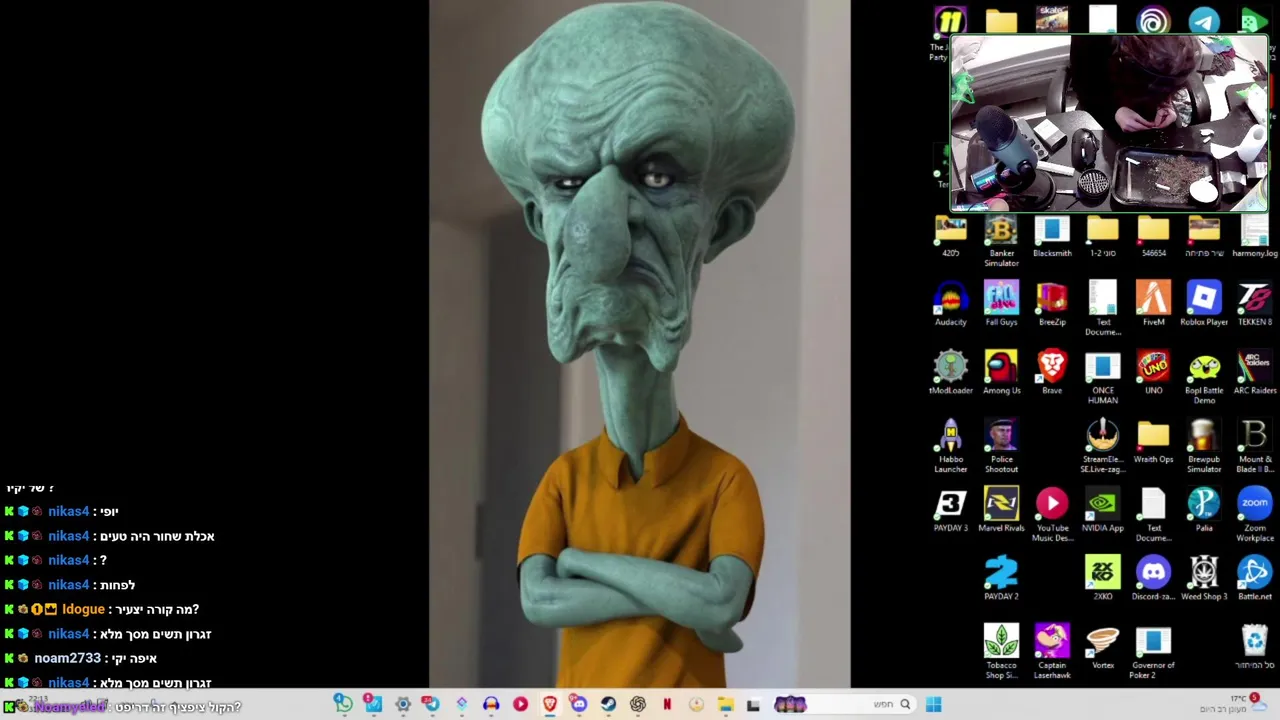
Task: Open the 2XKO desktop icon
Action: tap(1103, 579)
